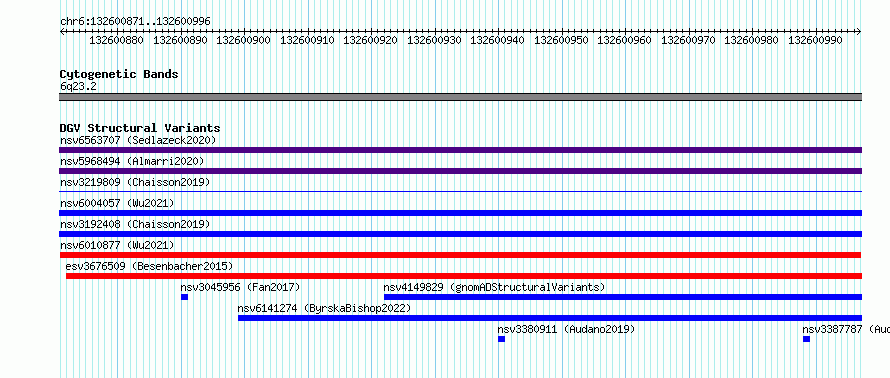The height and width of the screenshot is (378, 890).
Task: Click ruler position 132600980
Action: 752,41
